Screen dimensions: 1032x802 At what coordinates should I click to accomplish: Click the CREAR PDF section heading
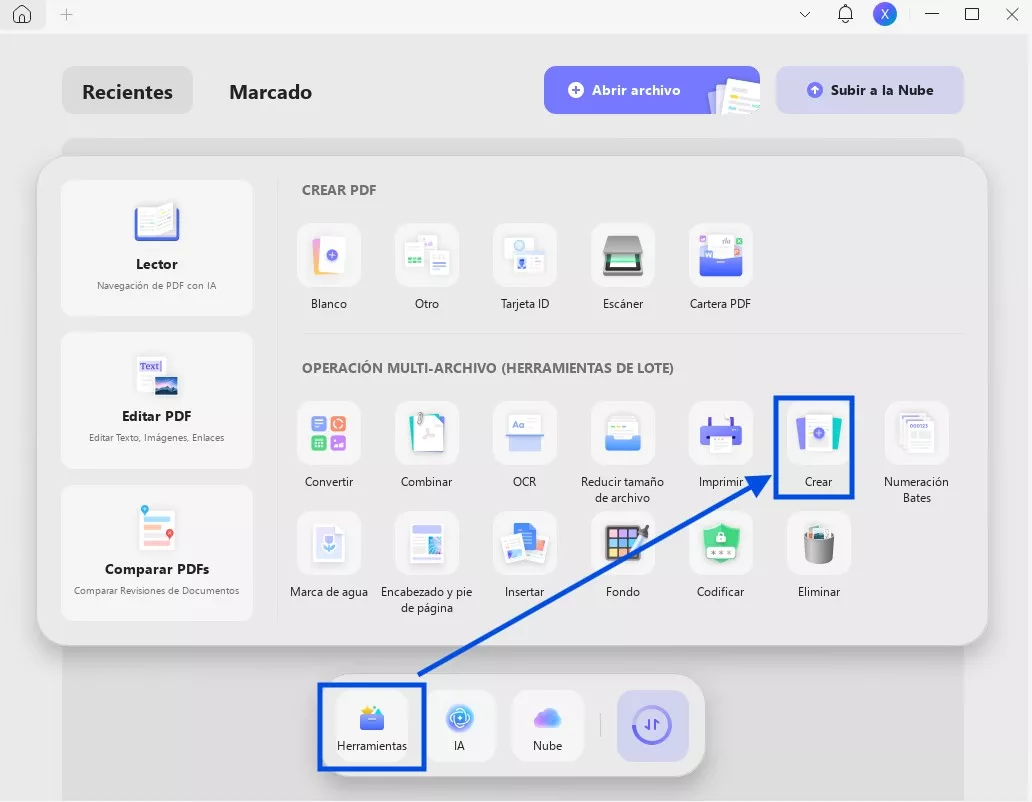339,190
